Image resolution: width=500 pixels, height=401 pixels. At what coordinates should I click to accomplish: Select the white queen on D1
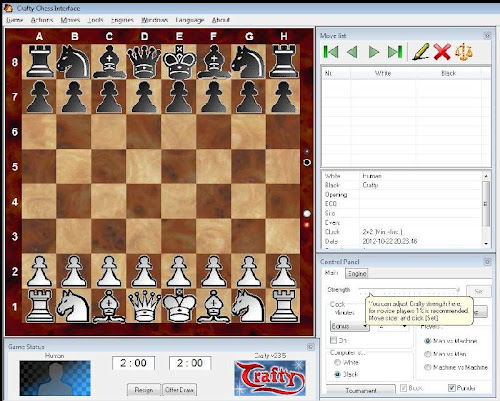[x=144, y=306]
